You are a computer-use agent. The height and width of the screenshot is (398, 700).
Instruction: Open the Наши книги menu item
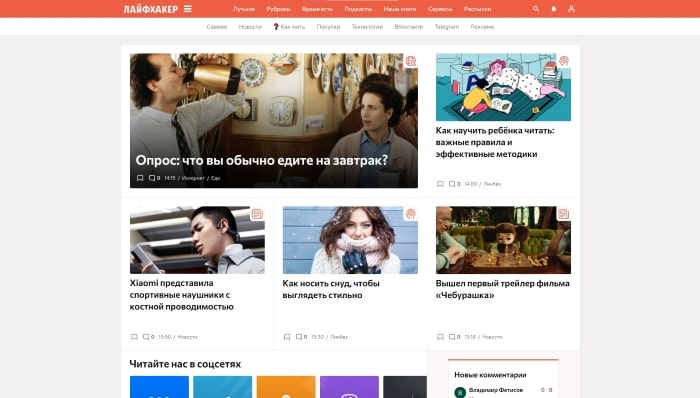coord(400,9)
